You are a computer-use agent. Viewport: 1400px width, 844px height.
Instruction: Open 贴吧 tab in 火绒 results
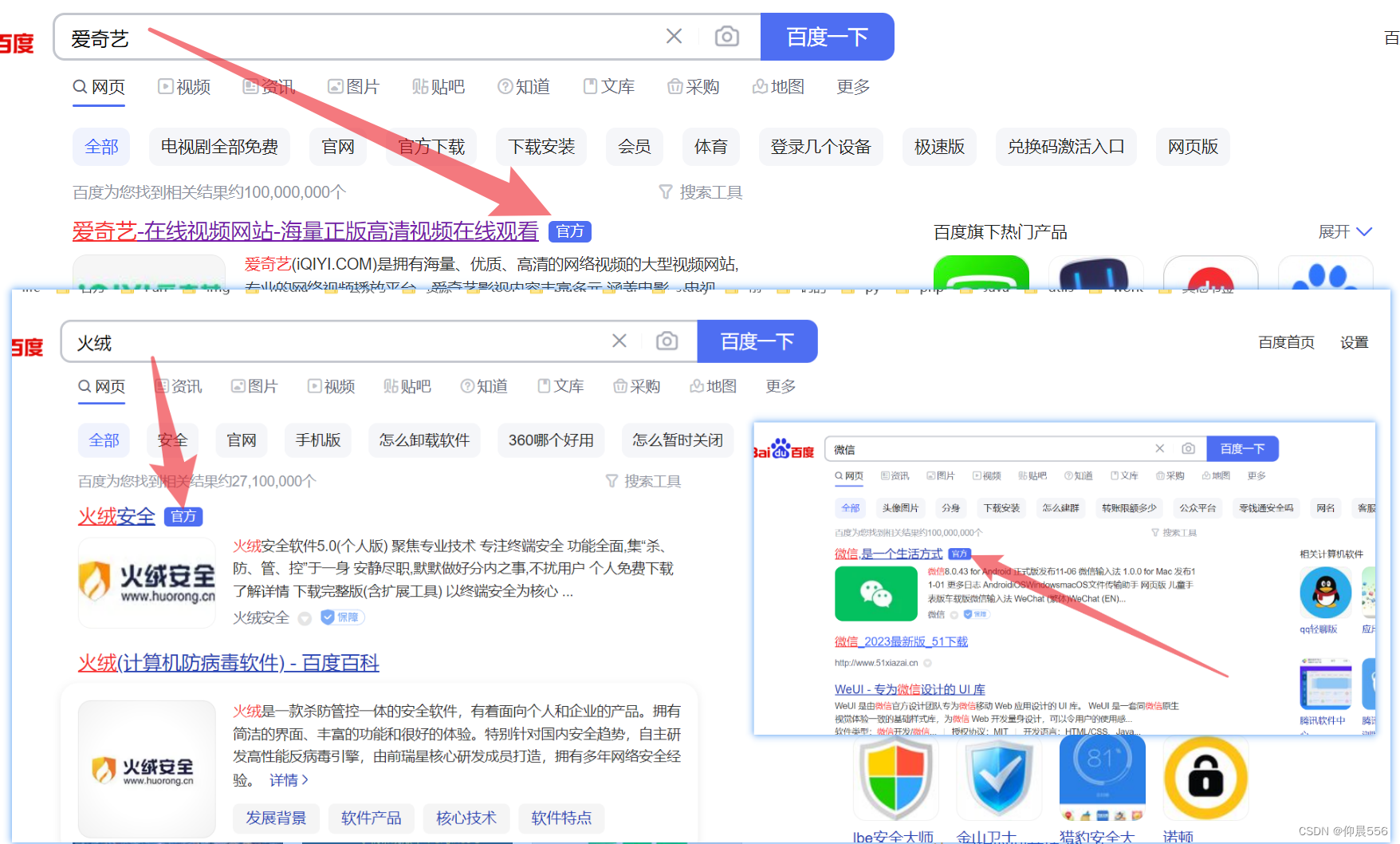[407, 386]
